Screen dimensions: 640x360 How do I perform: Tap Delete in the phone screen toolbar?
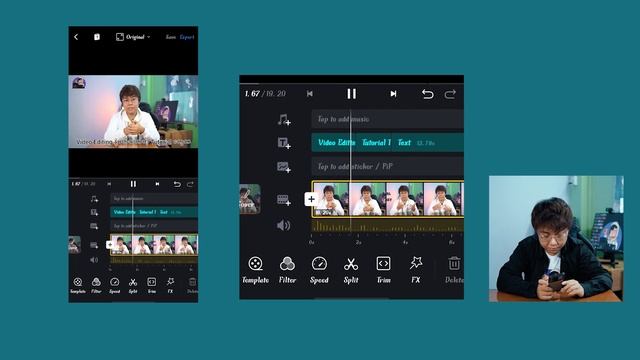pyautogui.click(x=192, y=285)
